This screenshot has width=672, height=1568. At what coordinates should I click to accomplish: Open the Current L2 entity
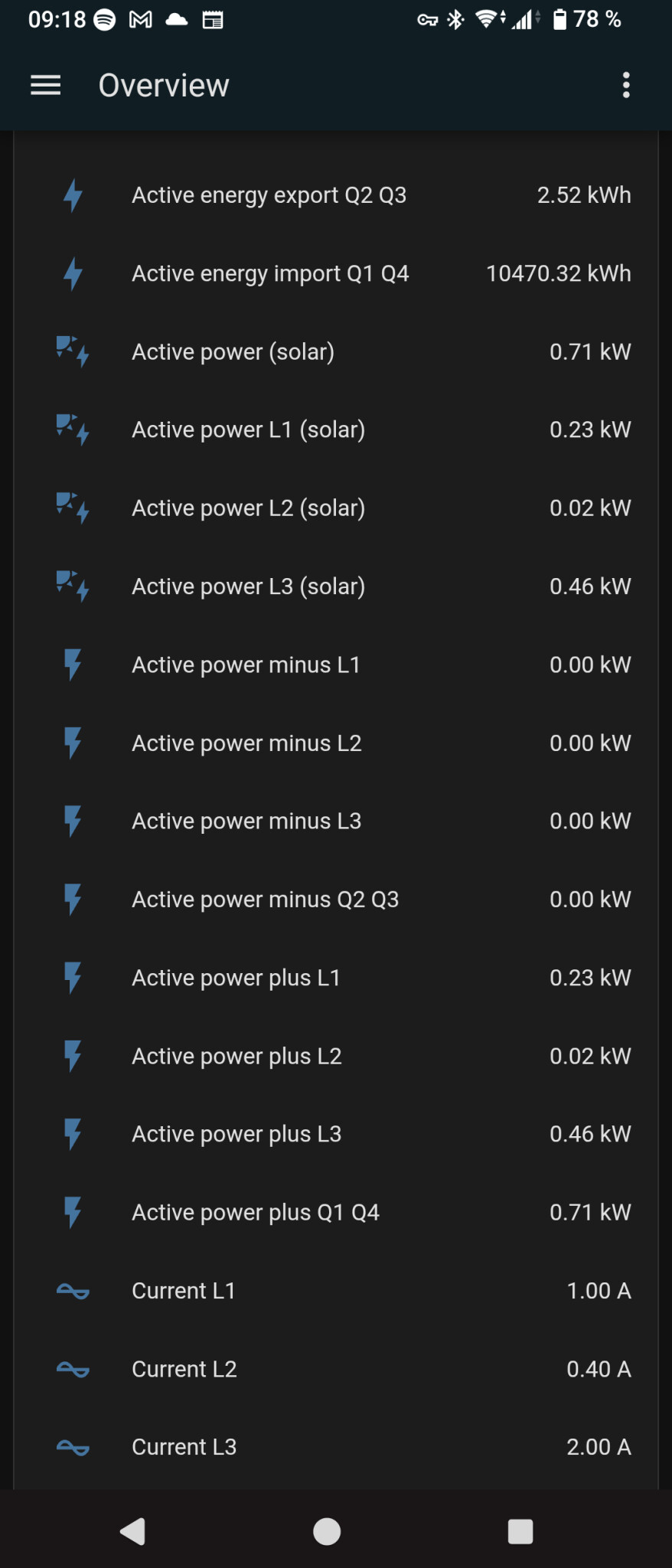[x=184, y=1369]
